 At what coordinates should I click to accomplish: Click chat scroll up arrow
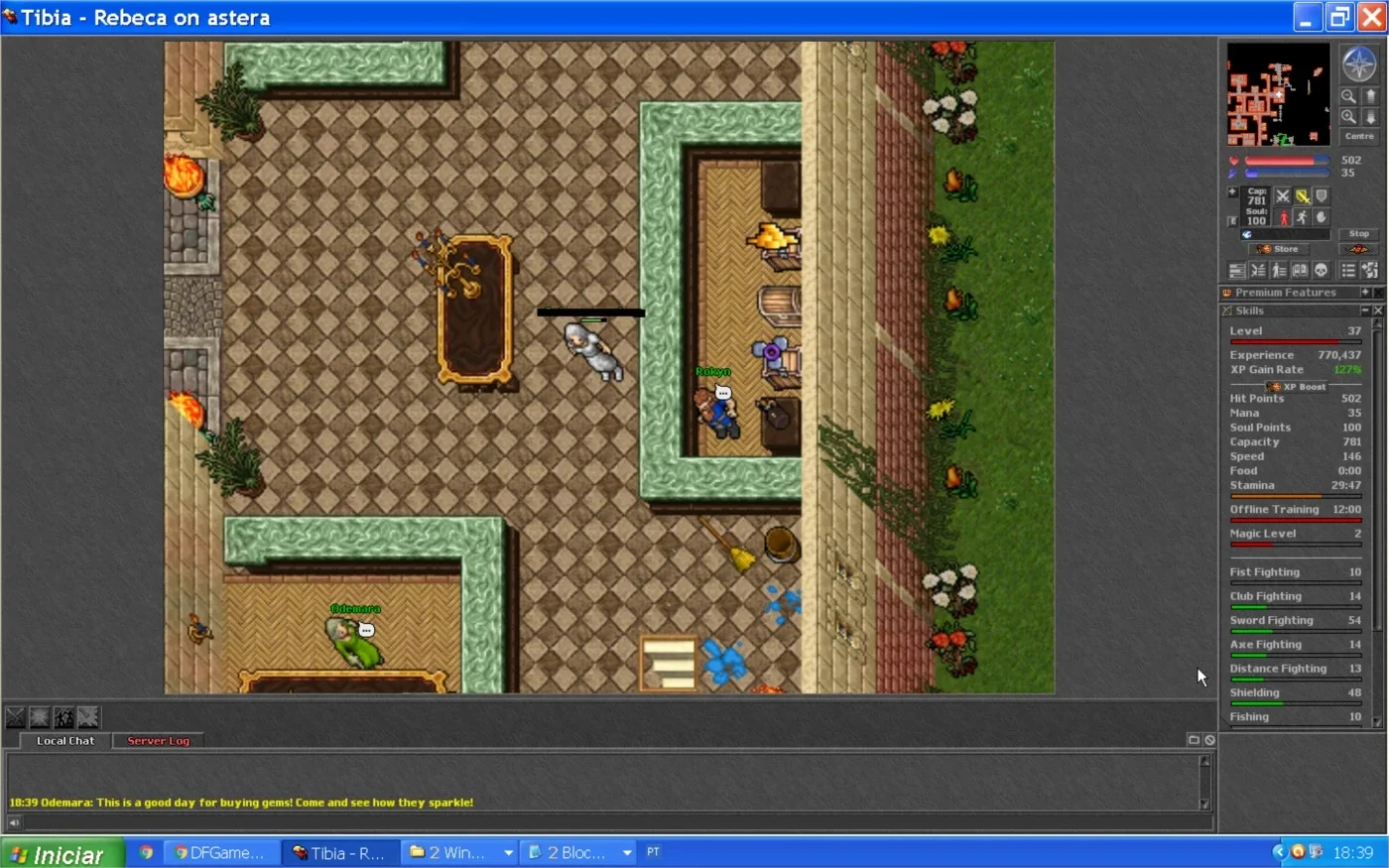(x=1205, y=762)
